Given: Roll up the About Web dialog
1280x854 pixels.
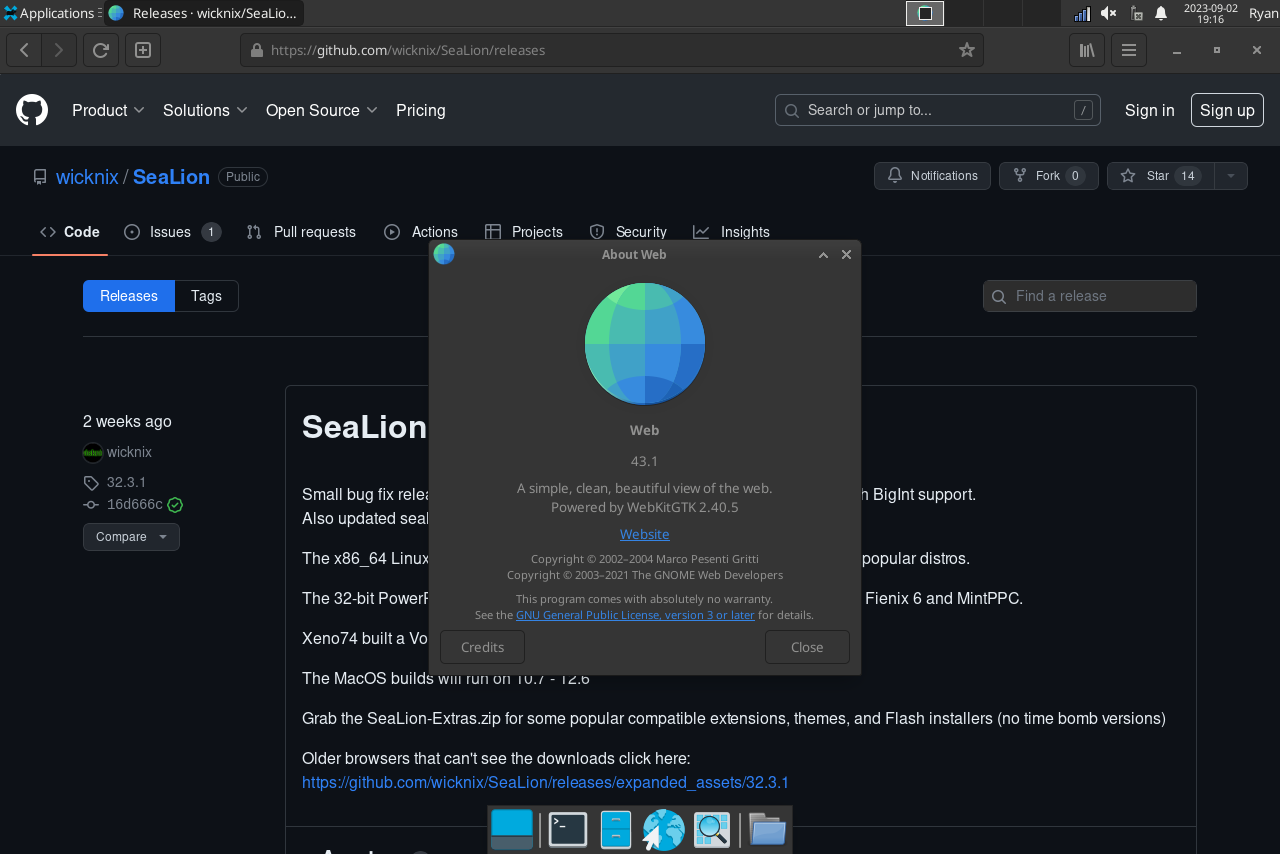Looking at the screenshot, I should (823, 255).
